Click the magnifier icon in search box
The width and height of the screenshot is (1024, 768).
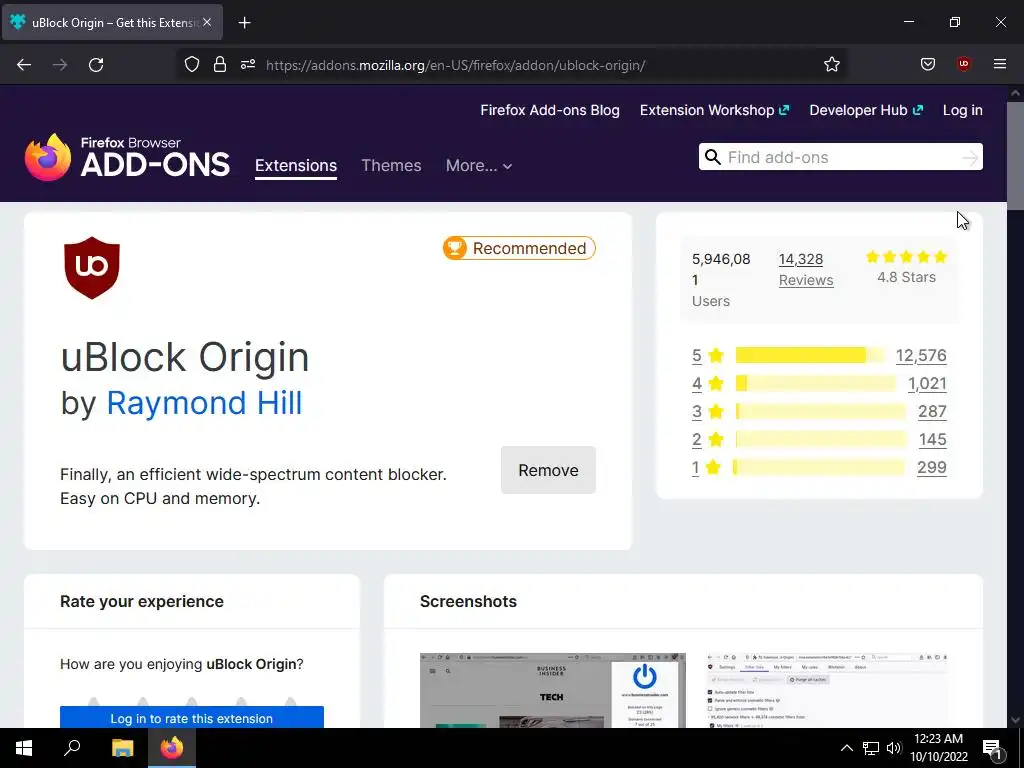[x=713, y=157]
